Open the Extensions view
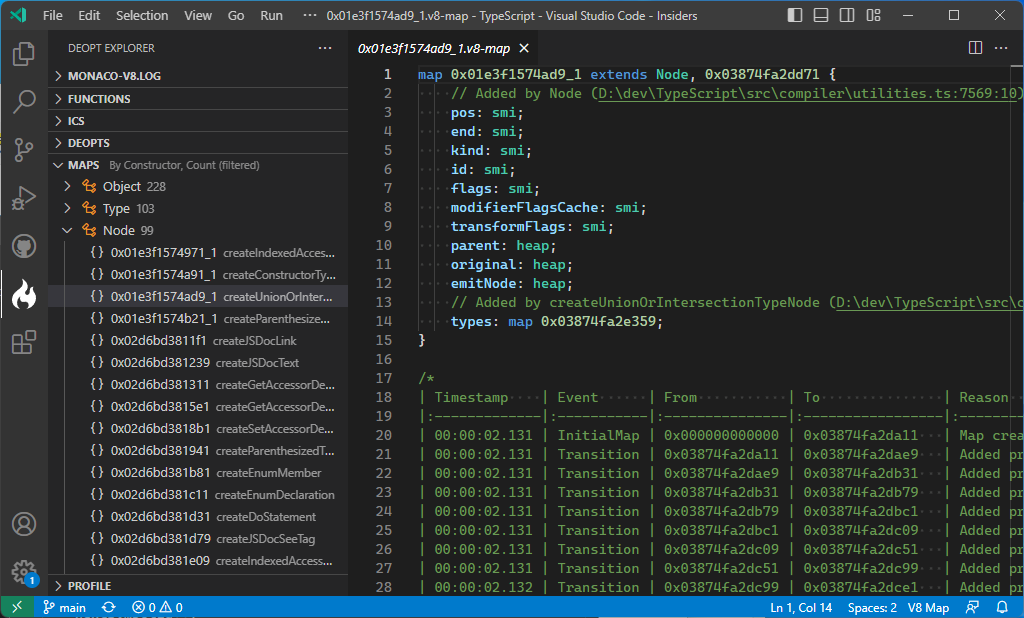The width and height of the screenshot is (1024, 618). [x=24, y=342]
